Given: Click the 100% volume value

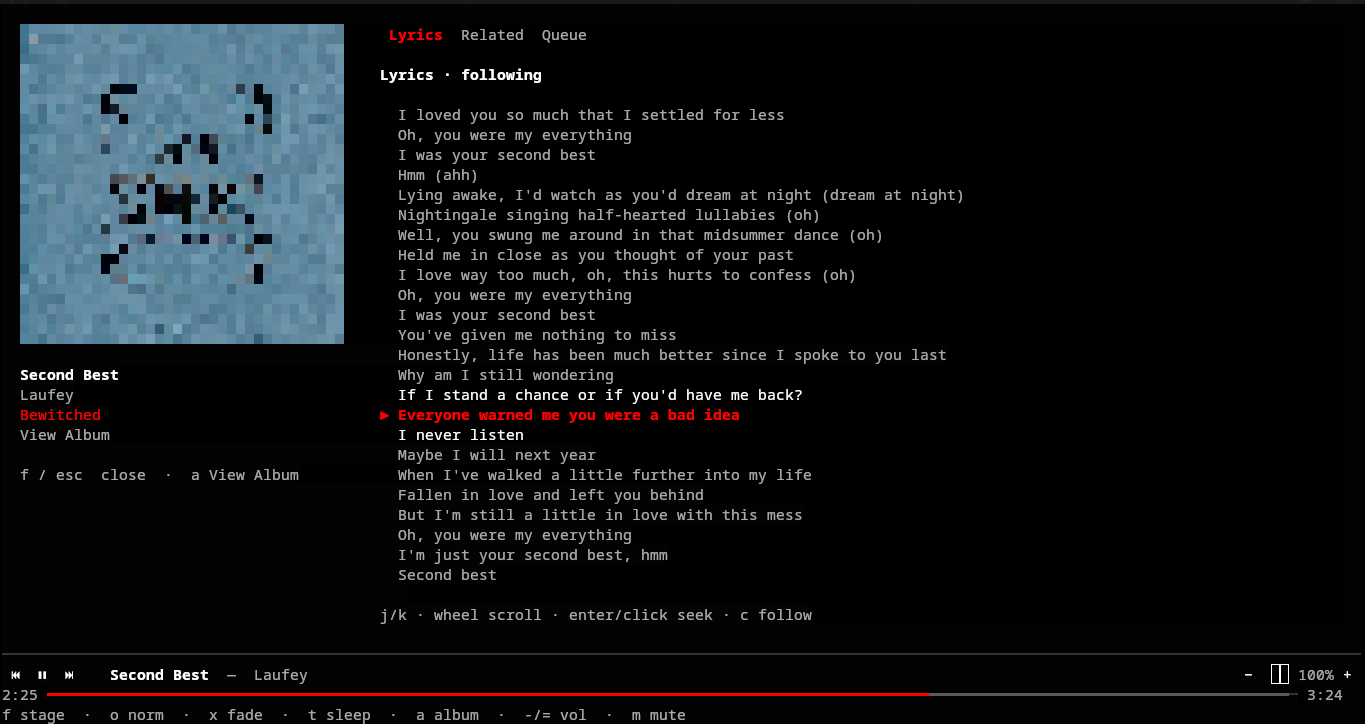Looking at the screenshot, I should [1316, 675].
